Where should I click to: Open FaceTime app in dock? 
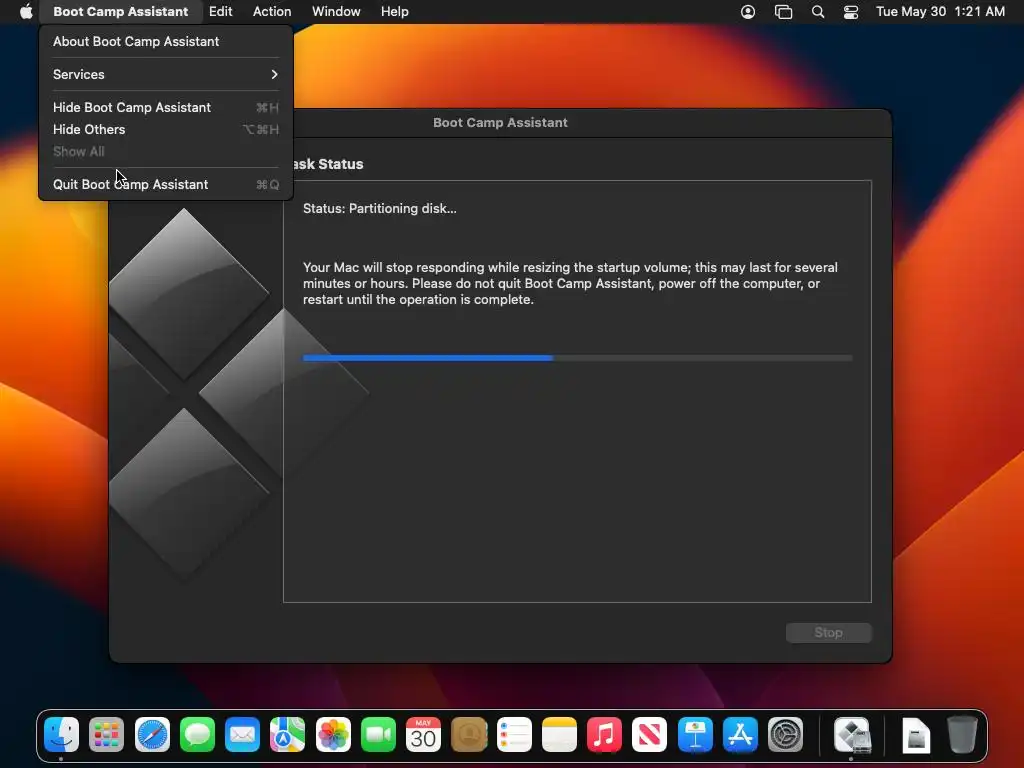[x=378, y=735]
